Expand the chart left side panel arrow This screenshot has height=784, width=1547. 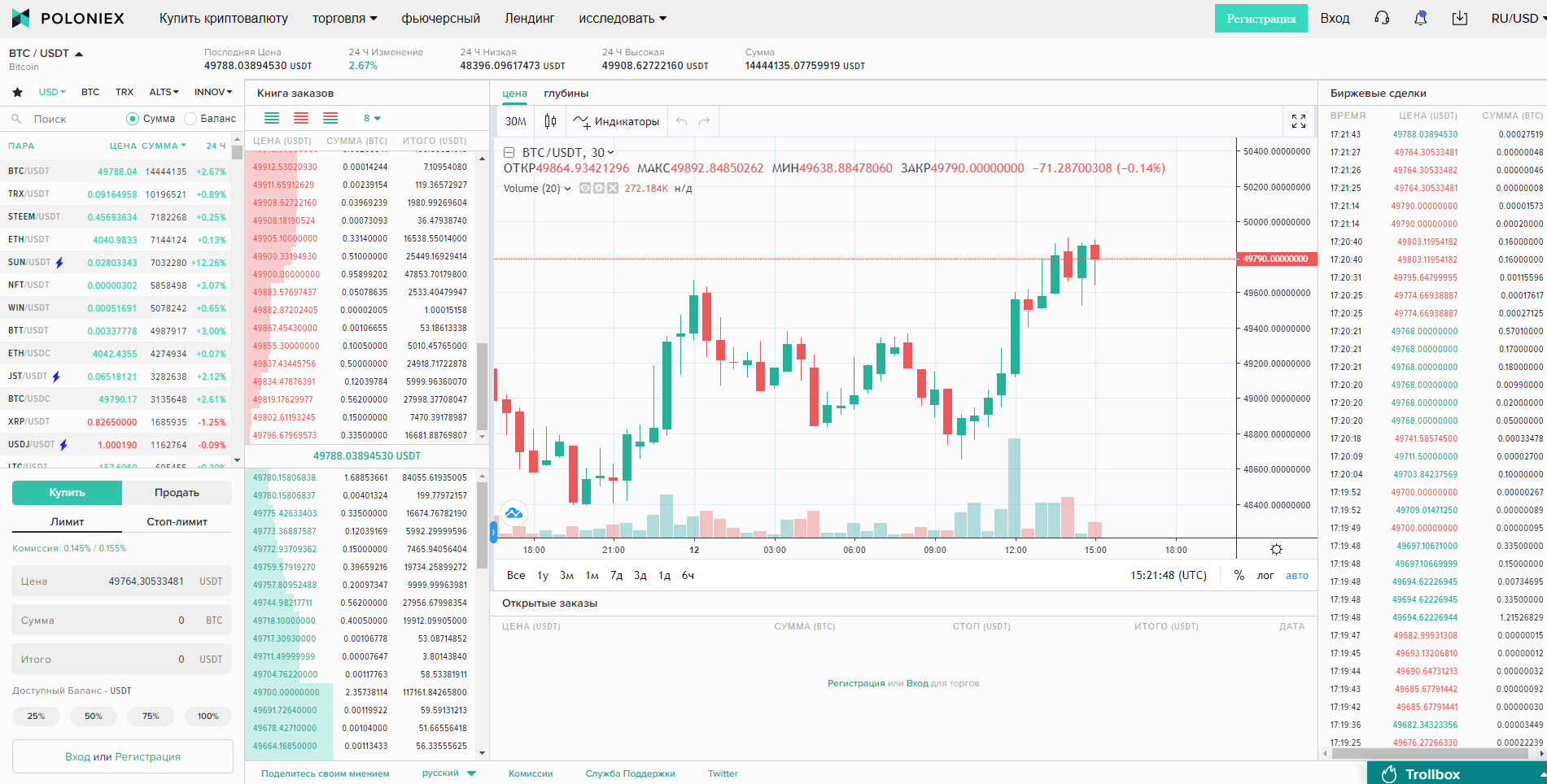(493, 533)
